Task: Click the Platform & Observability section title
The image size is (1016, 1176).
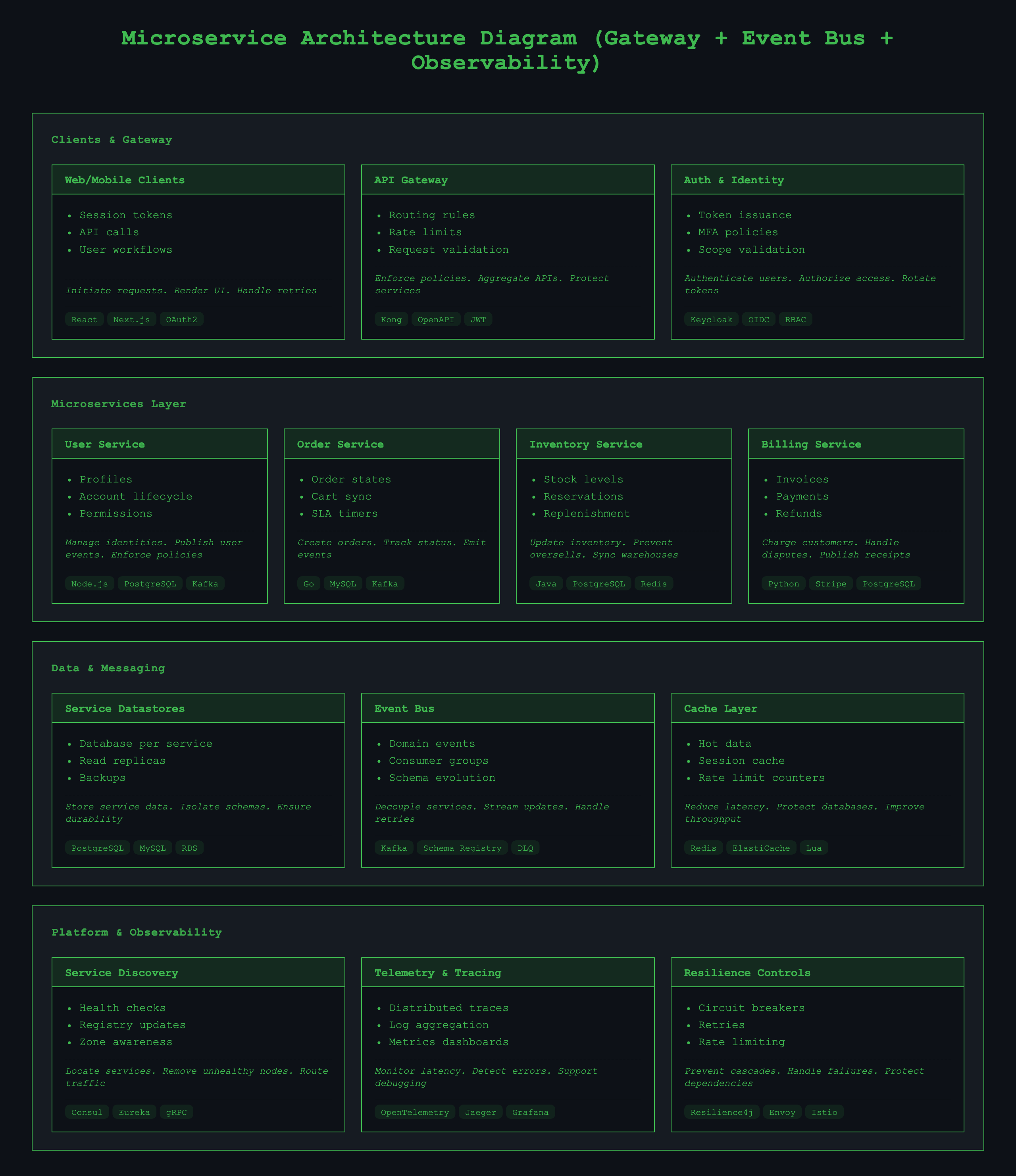Action: pyautogui.click(x=136, y=932)
